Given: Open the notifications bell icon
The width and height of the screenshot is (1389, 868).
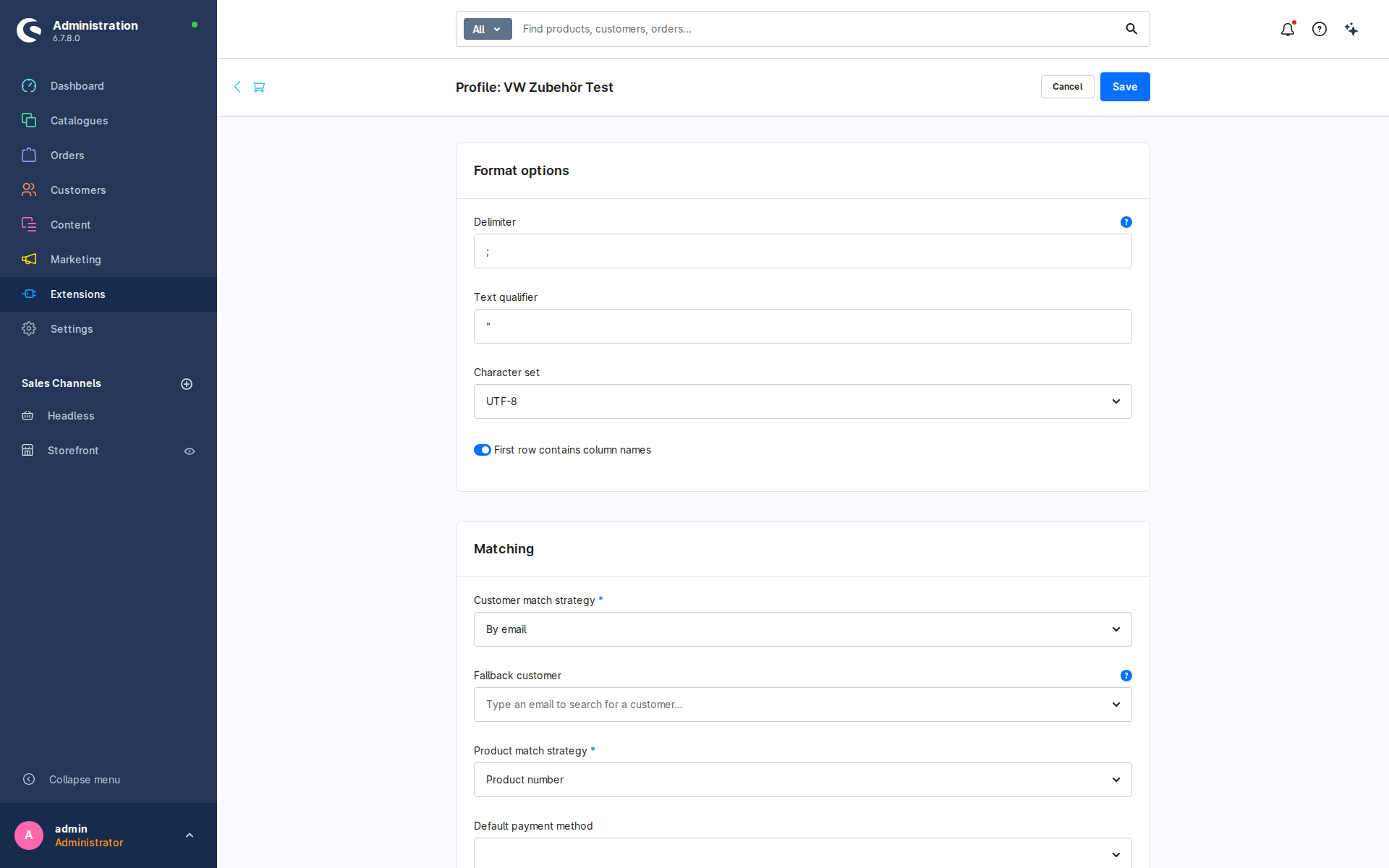Looking at the screenshot, I should click(1288, 29).
